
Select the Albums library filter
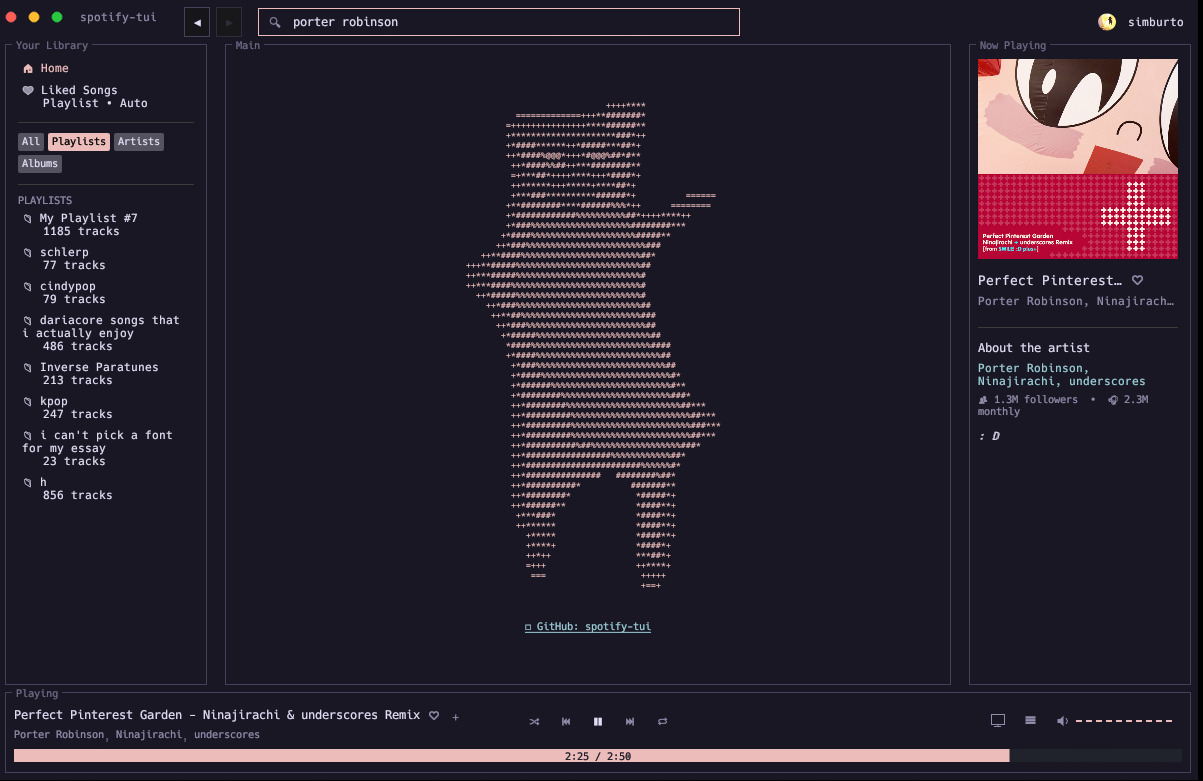(40, 164)
